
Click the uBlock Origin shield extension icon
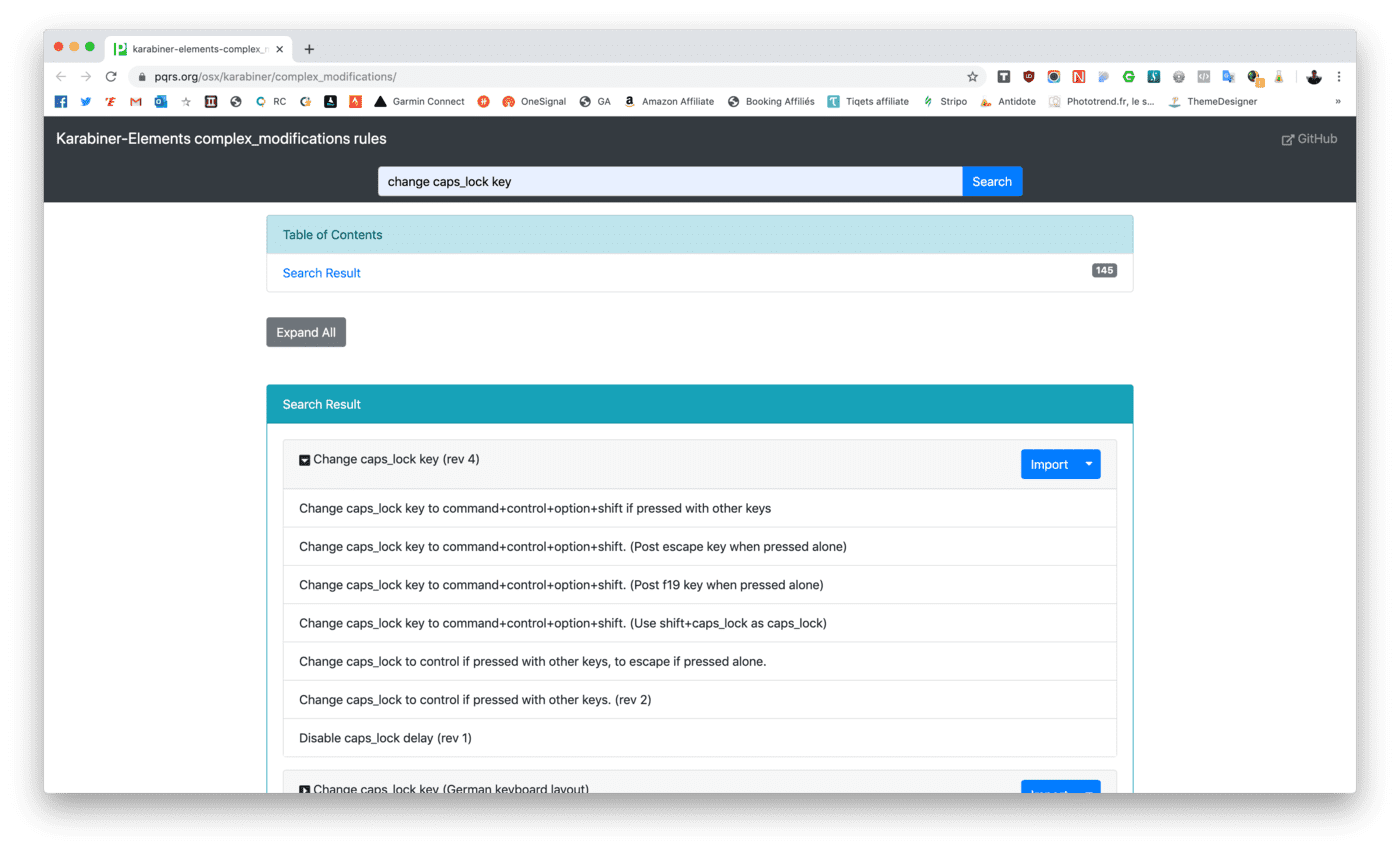pyautogui.click(x=1029, y=76)
